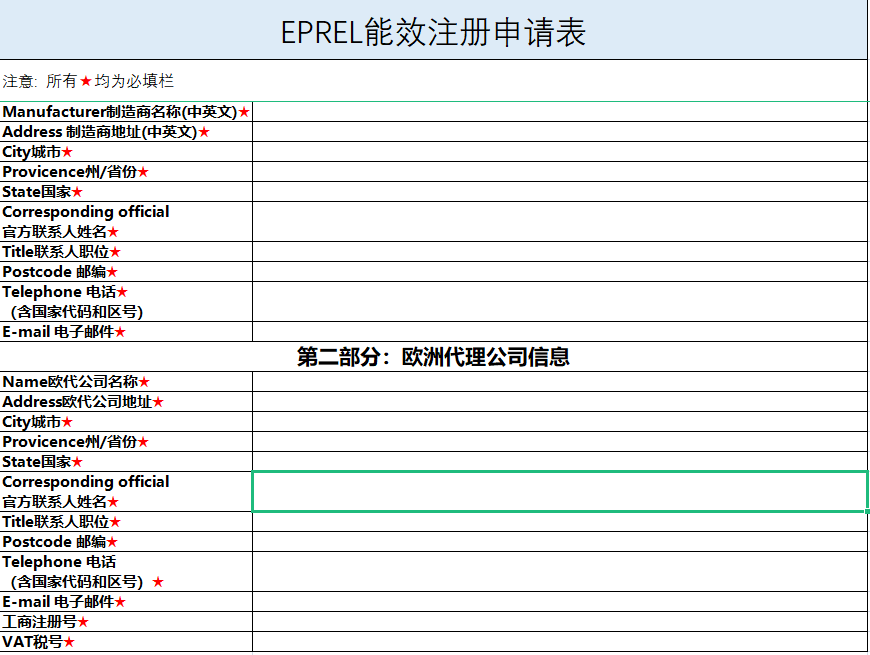Select the EPREL能效注册申请表 title cell

tap(433, 29)
